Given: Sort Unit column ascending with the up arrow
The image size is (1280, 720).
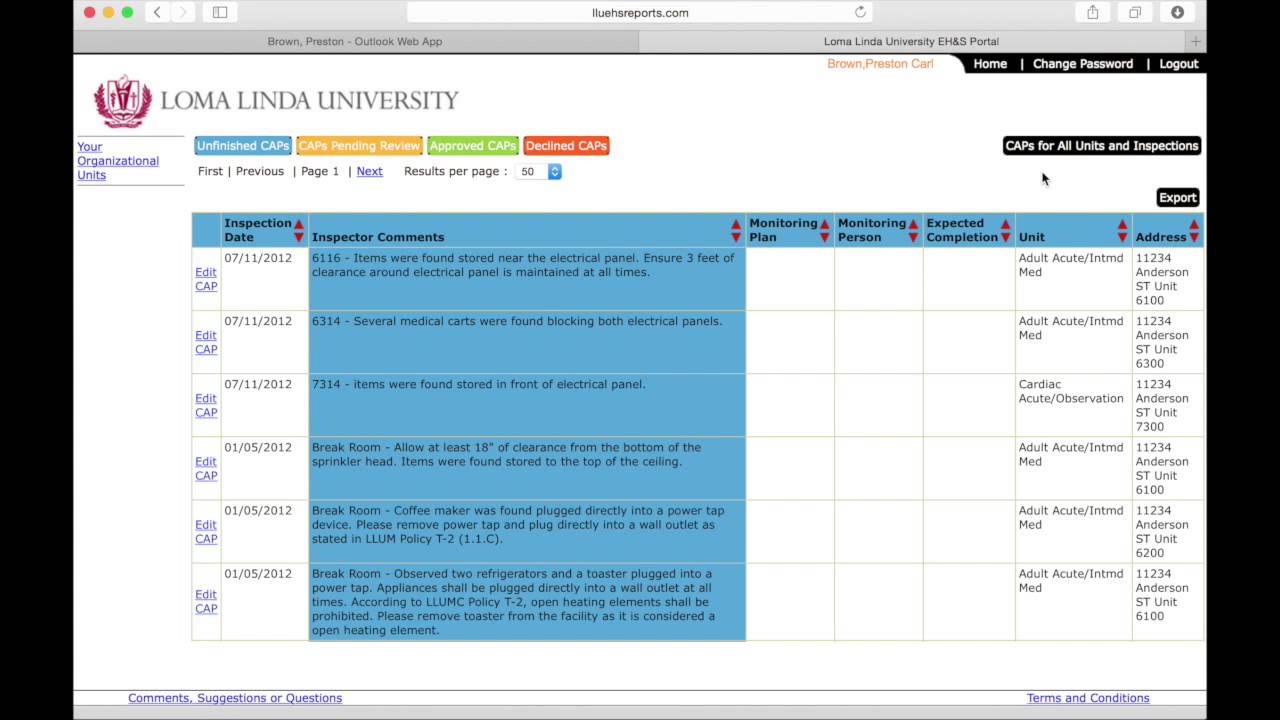Looking at the screenshot, I should click(1122, 225).
